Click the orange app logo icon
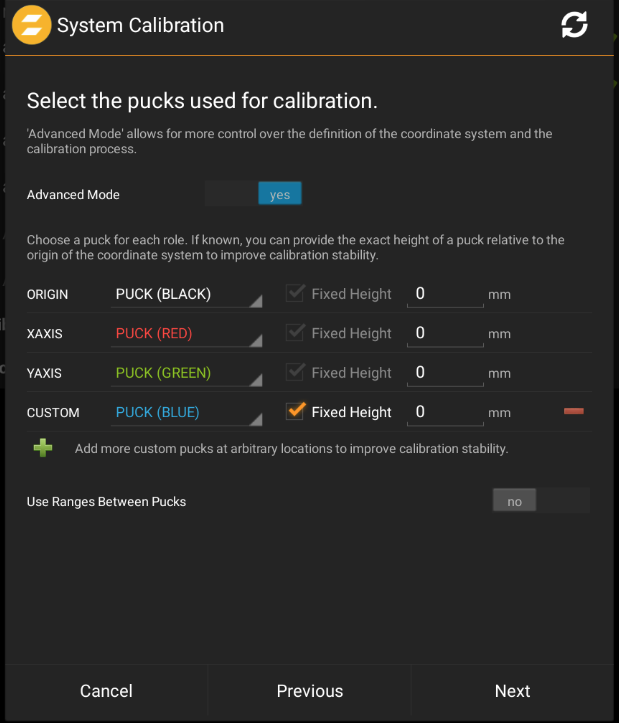 tap(31, 25)
